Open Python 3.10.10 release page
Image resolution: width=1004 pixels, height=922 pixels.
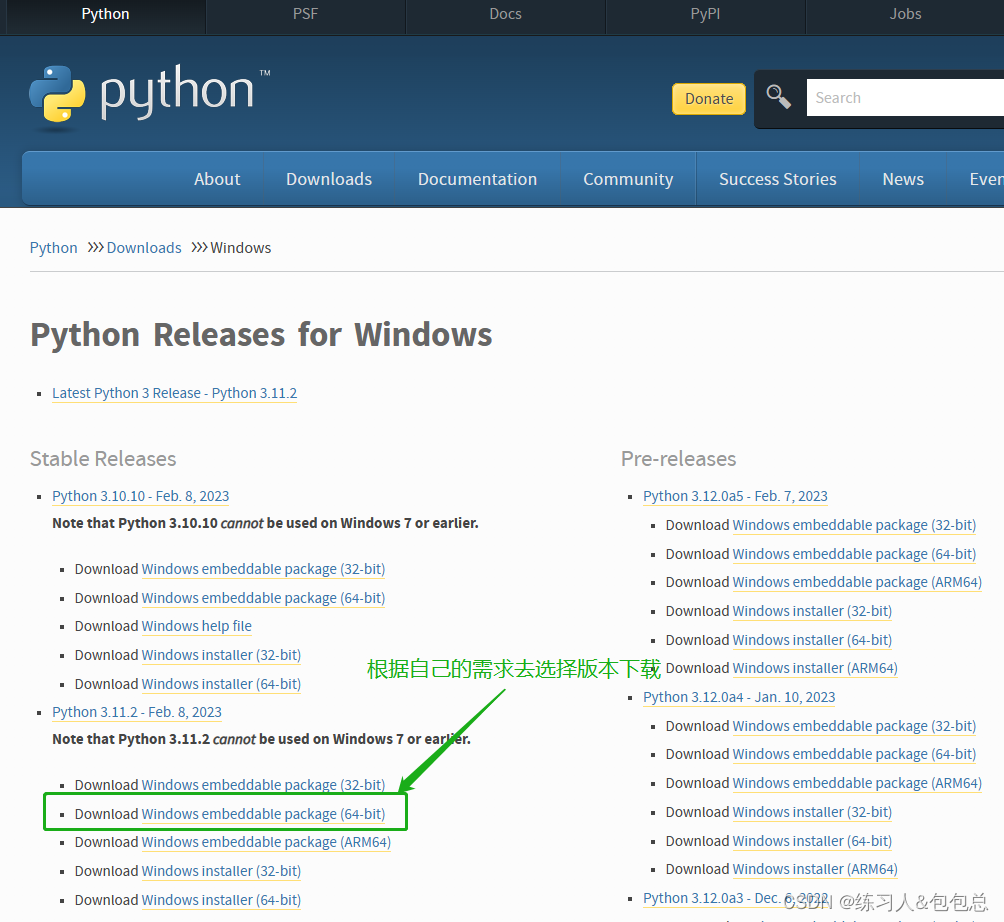140,496
